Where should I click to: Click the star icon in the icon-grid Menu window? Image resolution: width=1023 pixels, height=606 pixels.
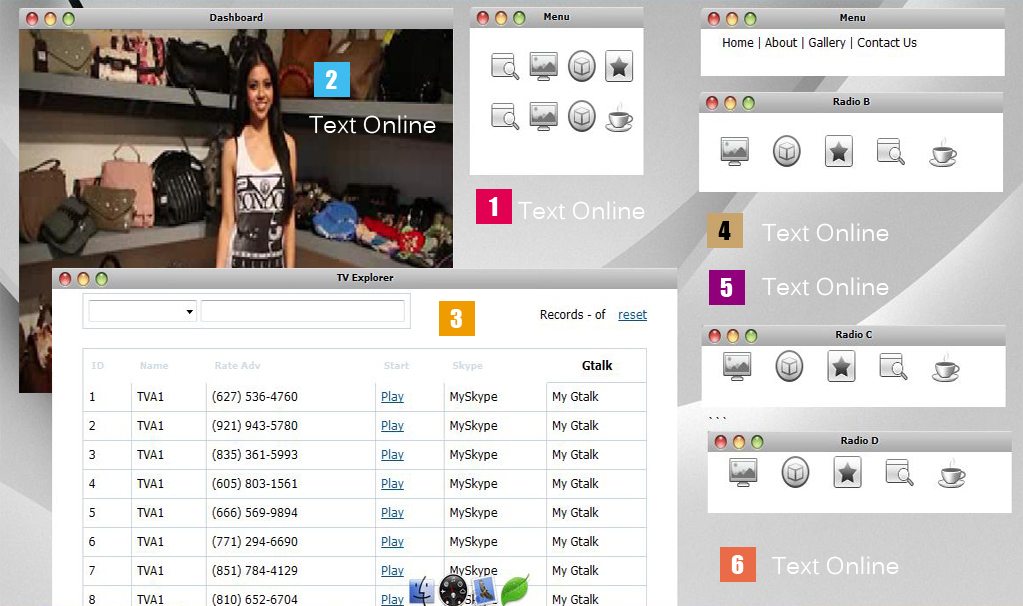[618, 66]
